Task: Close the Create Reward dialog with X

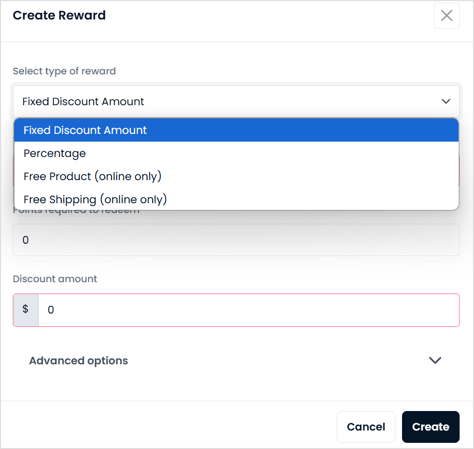Action: coord(447,16)
